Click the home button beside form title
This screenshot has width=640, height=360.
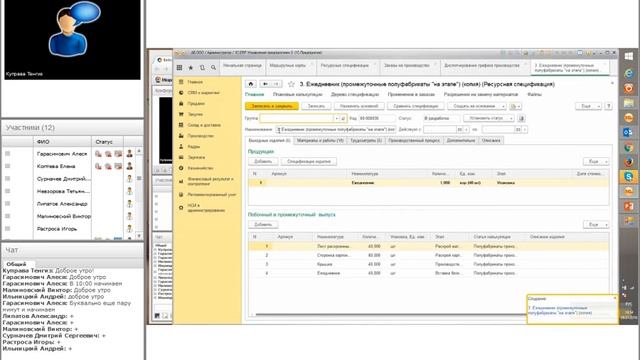251,84
